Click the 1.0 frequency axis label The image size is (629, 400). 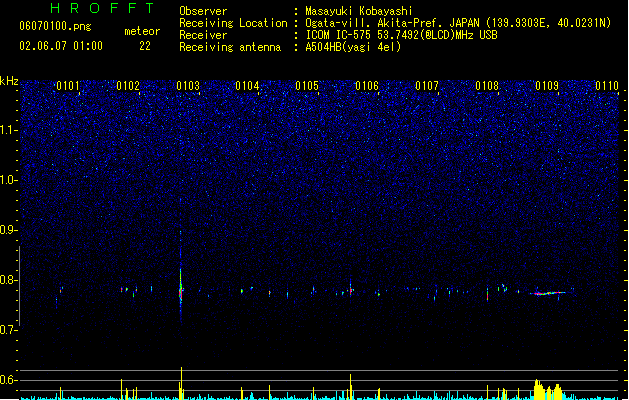coord(8,180)
